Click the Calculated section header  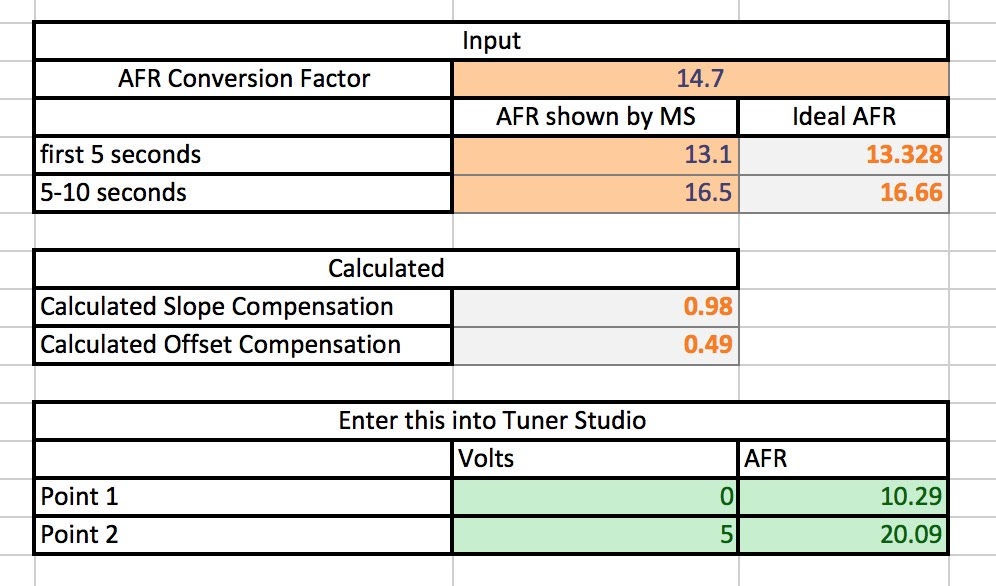[x=386, y=268]
